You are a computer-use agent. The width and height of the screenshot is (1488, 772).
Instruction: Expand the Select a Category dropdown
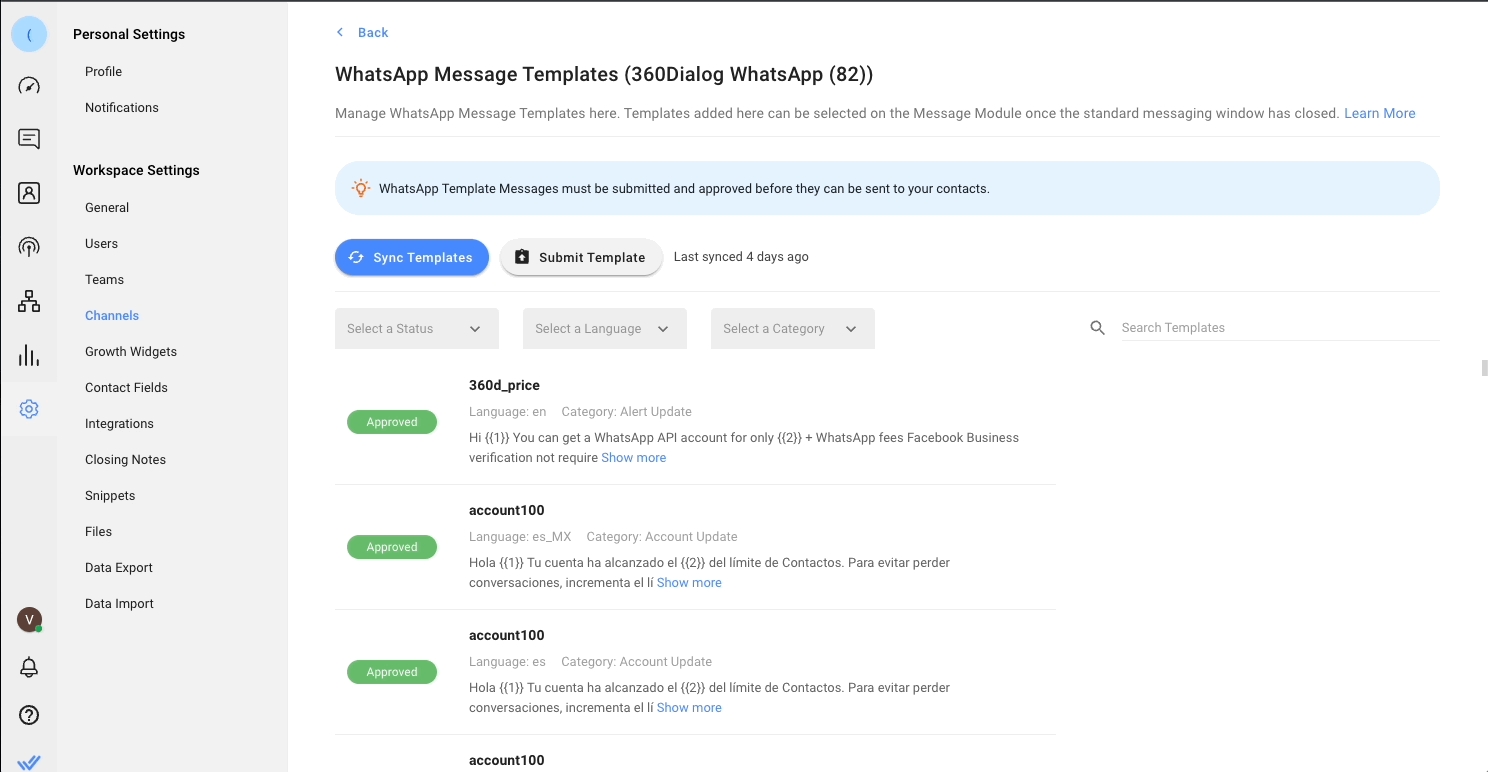792,329
